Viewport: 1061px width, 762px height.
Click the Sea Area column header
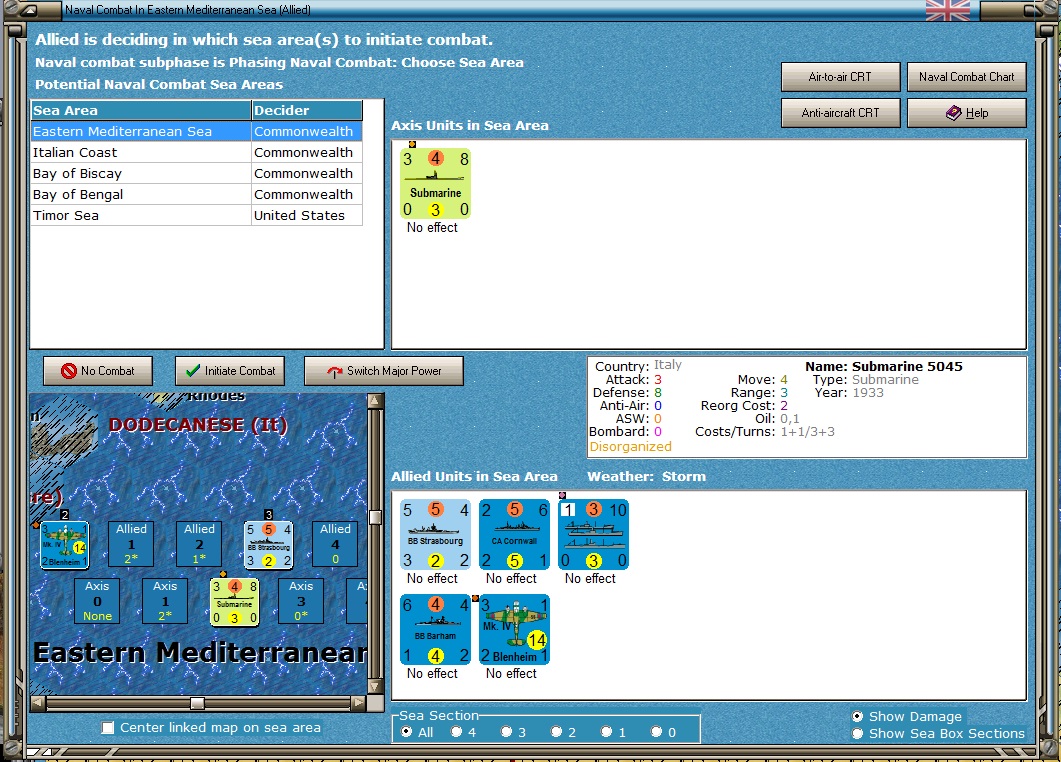click(141, 110)
